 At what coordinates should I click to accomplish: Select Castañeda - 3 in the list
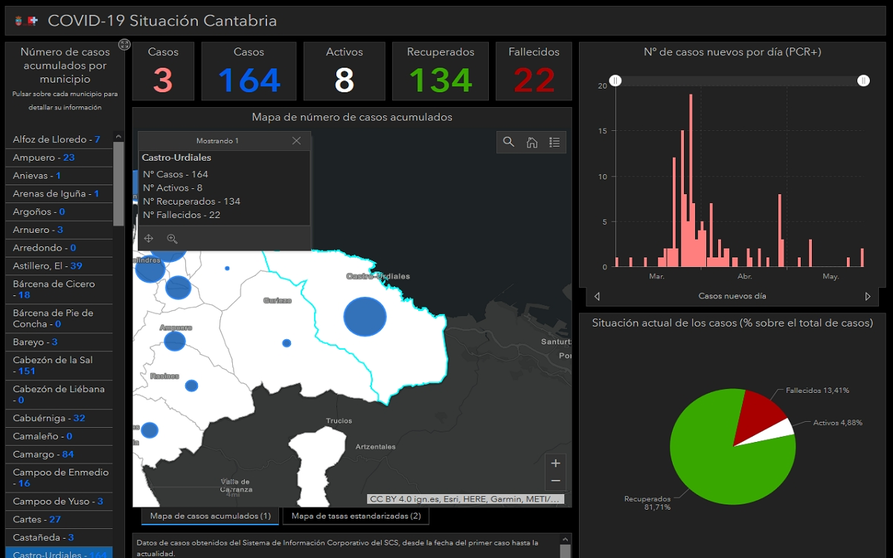[x=59, y=538]
